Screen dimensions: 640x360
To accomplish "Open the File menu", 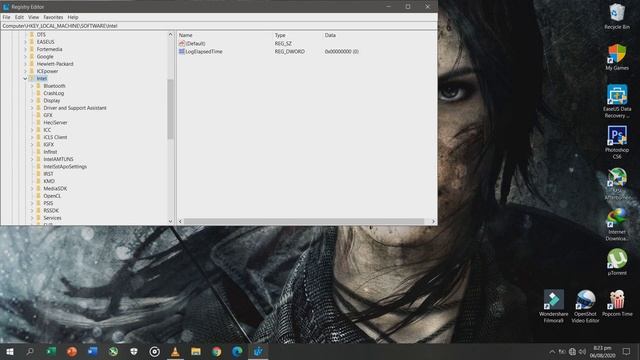I will (6, 17).
